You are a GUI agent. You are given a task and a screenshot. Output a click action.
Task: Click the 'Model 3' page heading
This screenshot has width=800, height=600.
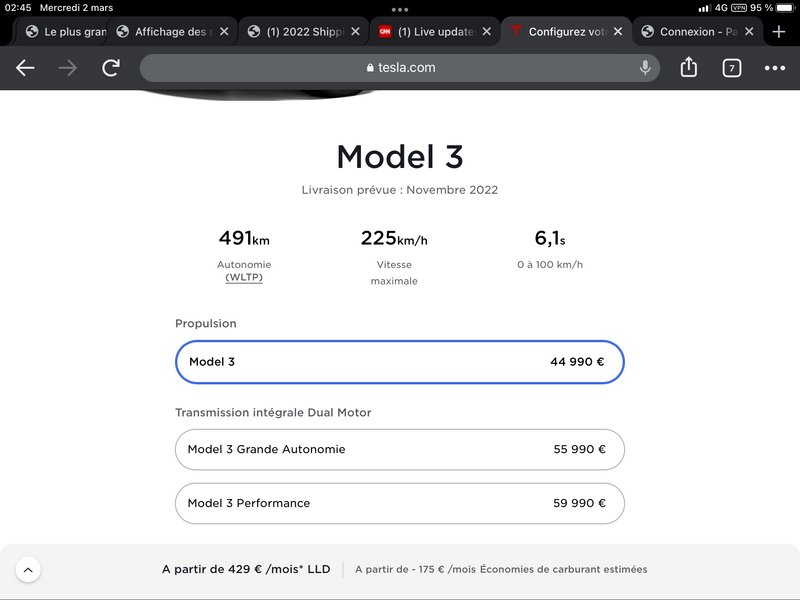click(399, 157)
